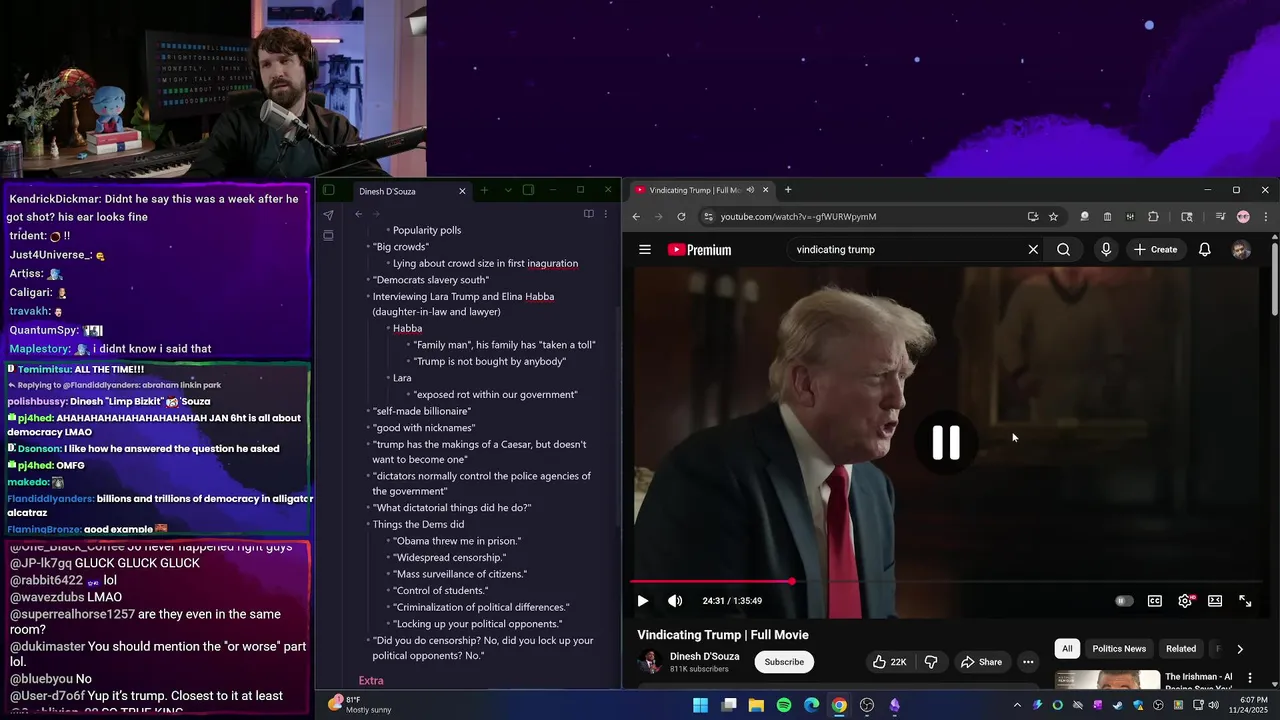Screen dimensions: 1280x720
Task: Turn on closed captions (CC)
Action: click(x=1155, y=601)
